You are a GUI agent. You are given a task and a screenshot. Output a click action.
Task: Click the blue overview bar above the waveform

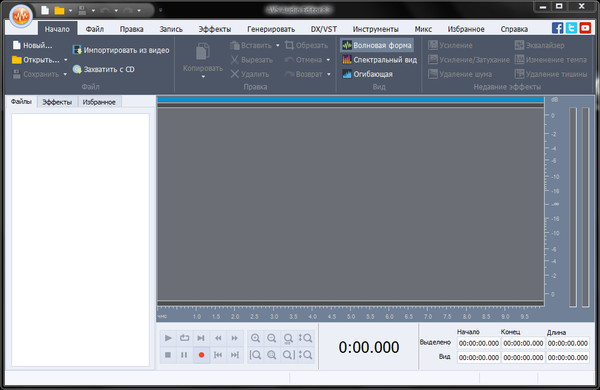tap(351, 100)
